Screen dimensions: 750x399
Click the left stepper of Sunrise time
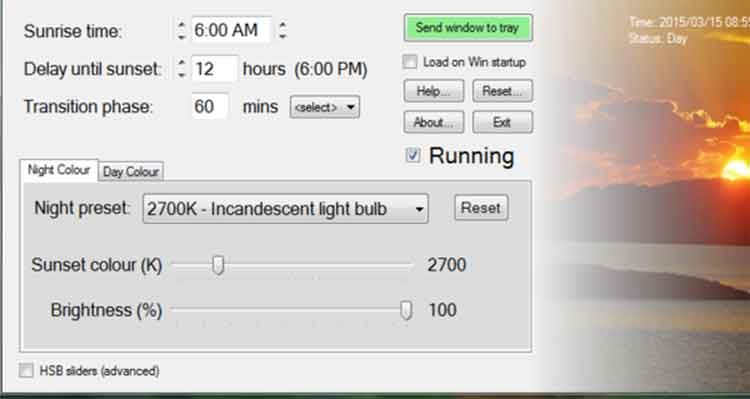click(181, 30)
